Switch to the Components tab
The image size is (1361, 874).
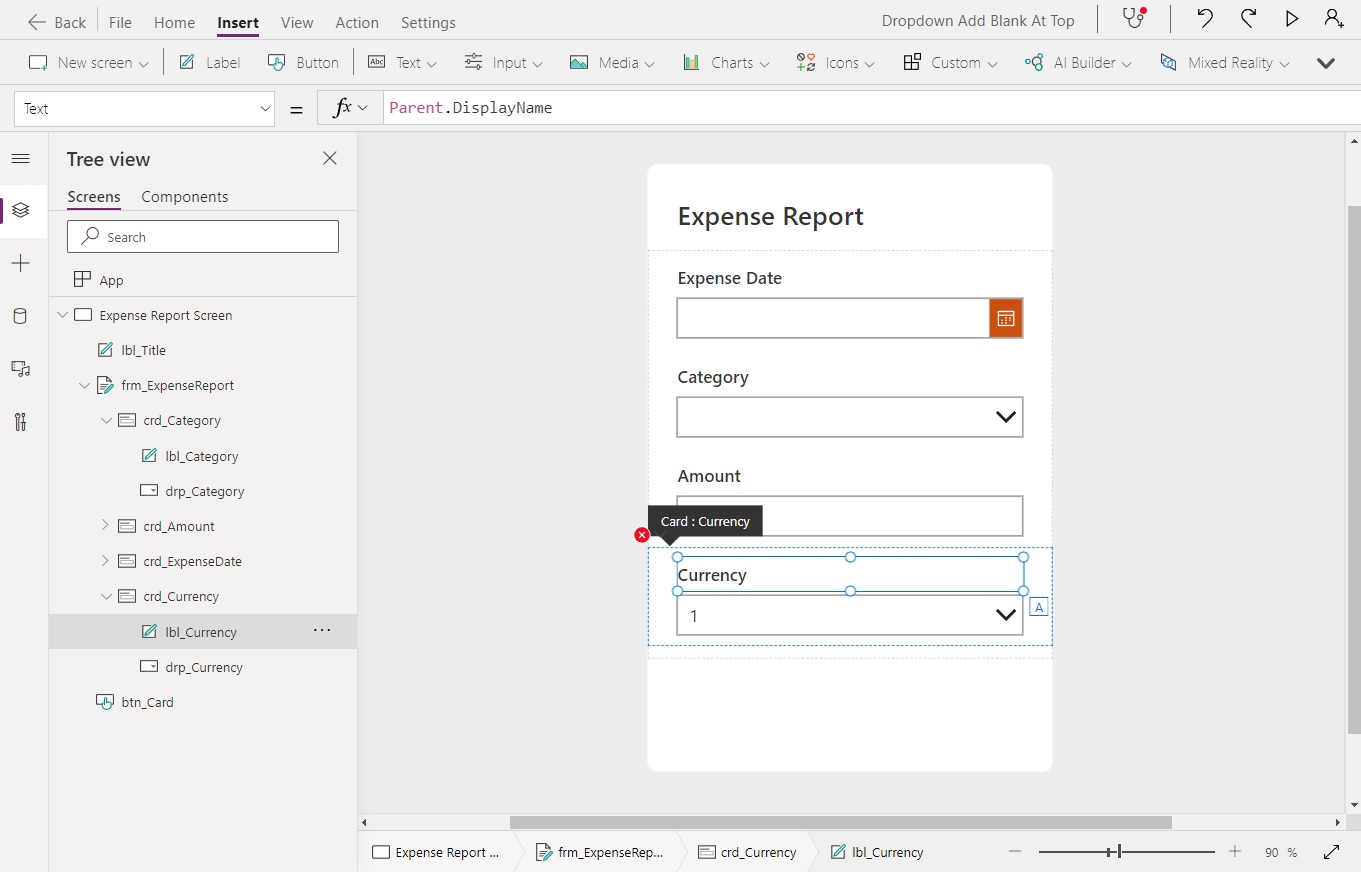pos(184,196)
